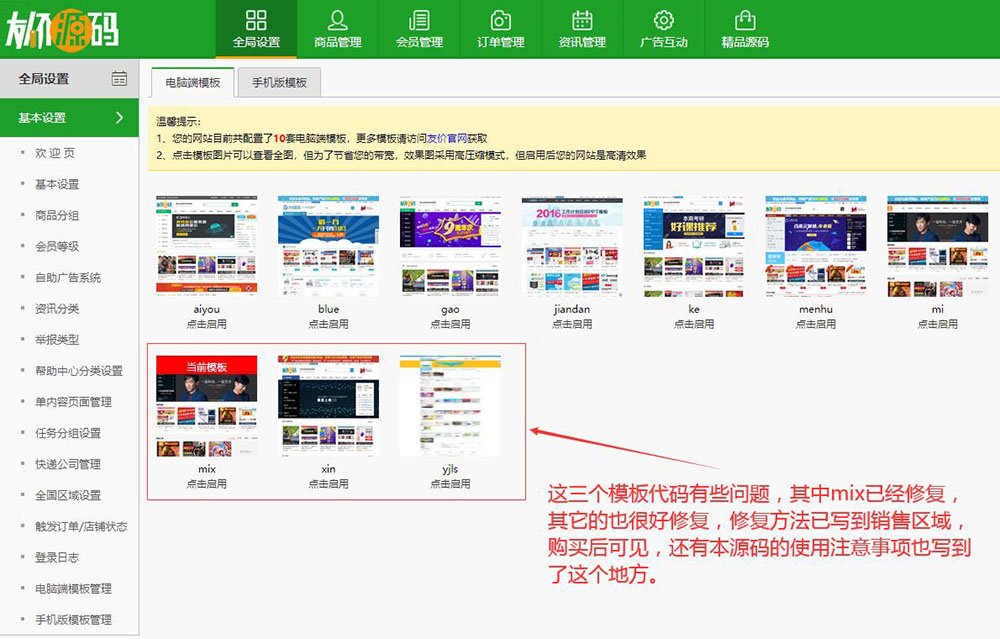Click the site logo in the header
Viewport: 1000px width, 639px height.
point(62,30)
